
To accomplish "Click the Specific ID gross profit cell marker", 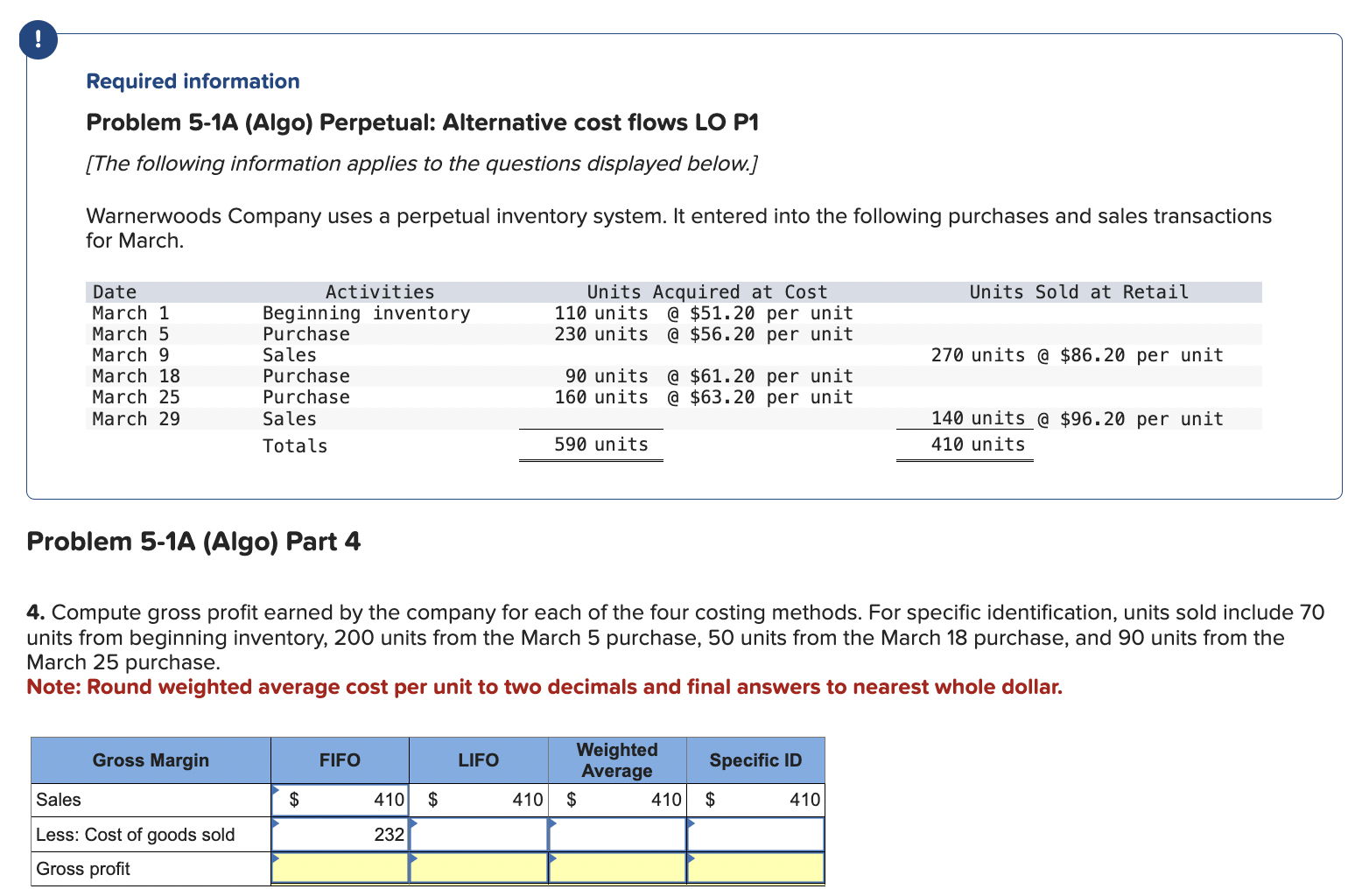I will tap(691, 858).
